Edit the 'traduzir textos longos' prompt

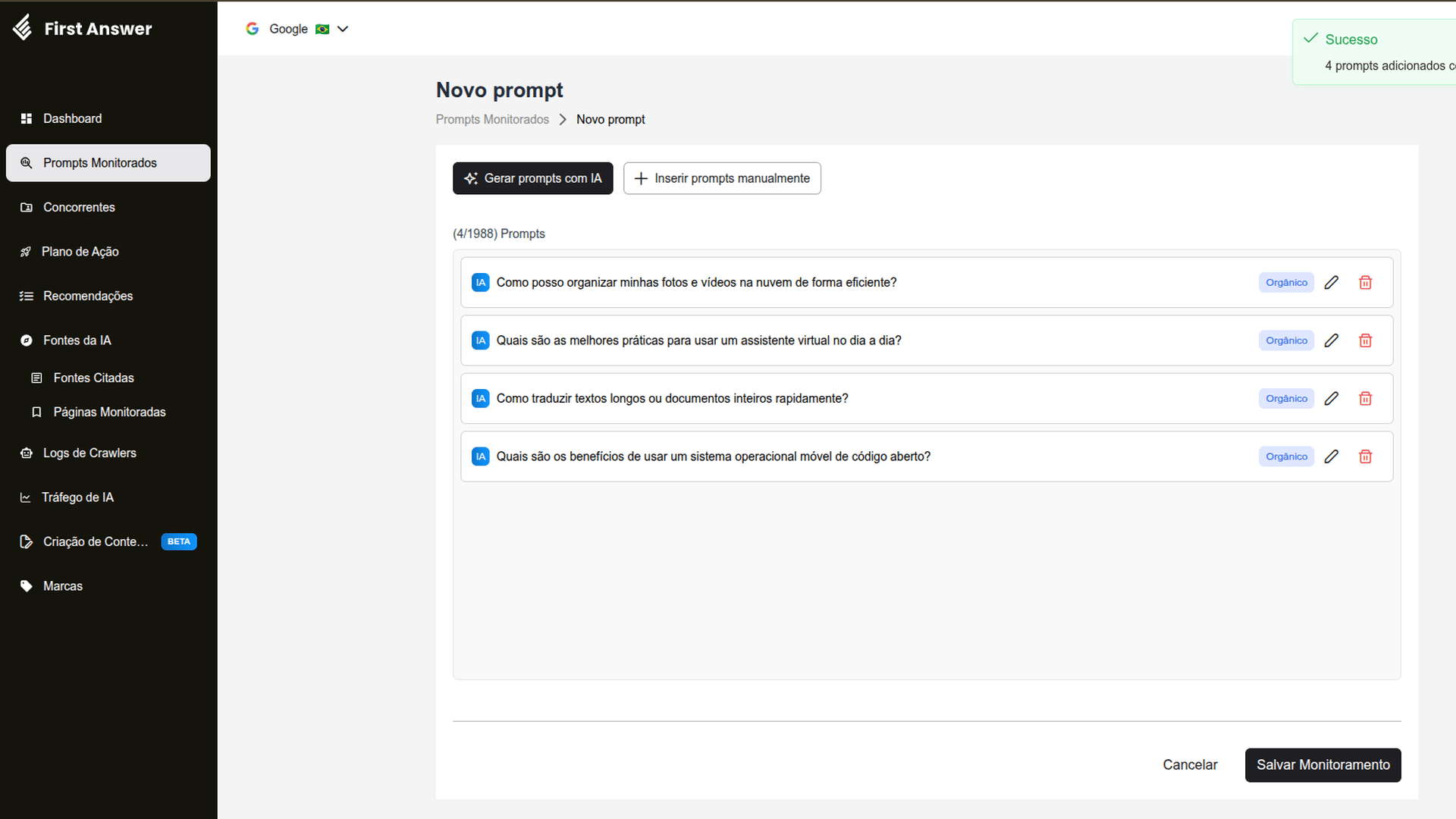click(1332, 399)
